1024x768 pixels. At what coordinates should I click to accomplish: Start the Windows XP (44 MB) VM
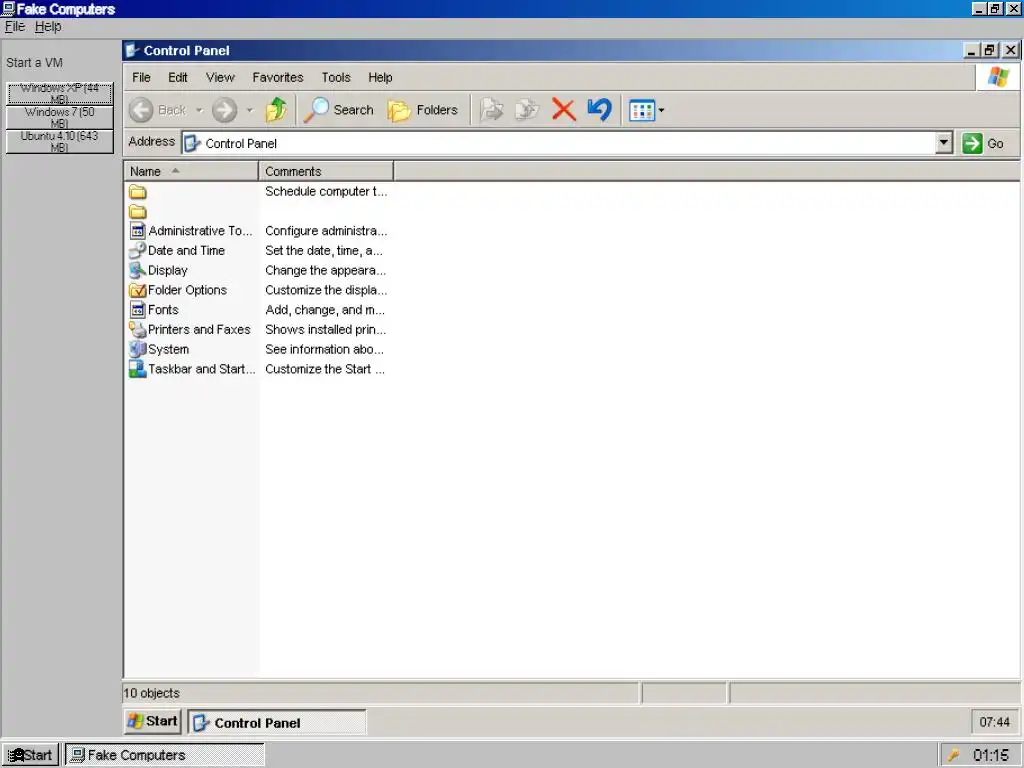click(x=59, y=93)
